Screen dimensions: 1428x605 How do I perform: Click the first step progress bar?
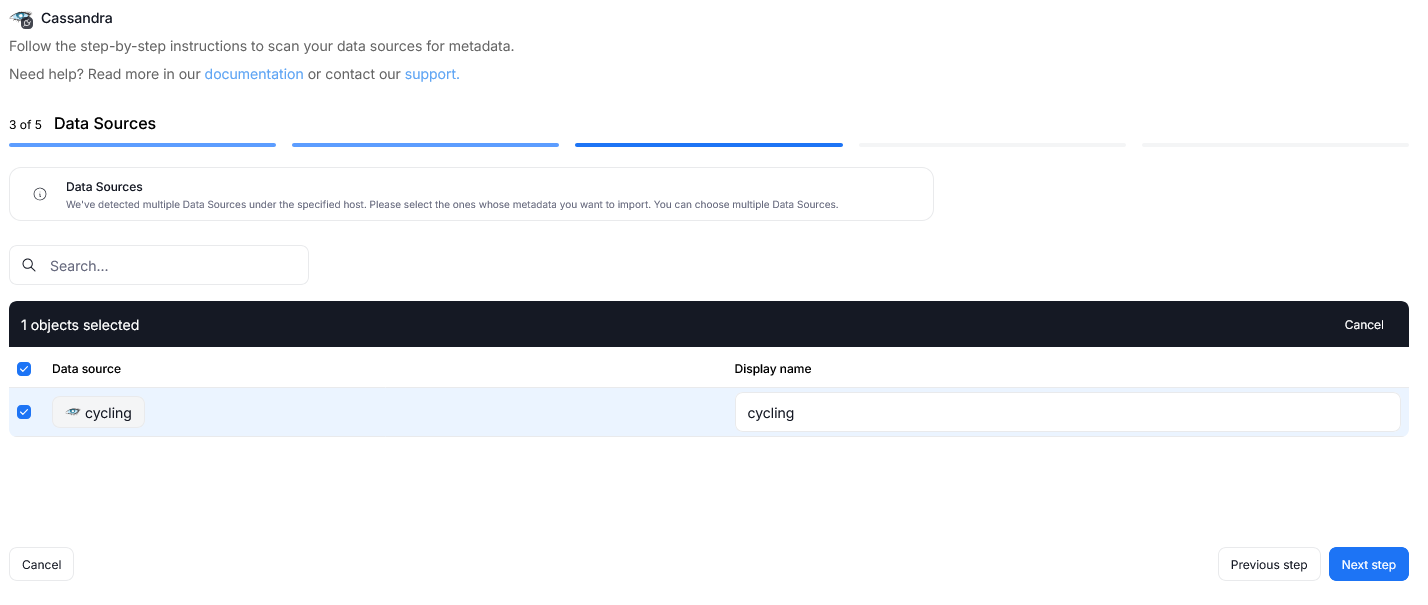pyautogui.click(x=142, y=145)
